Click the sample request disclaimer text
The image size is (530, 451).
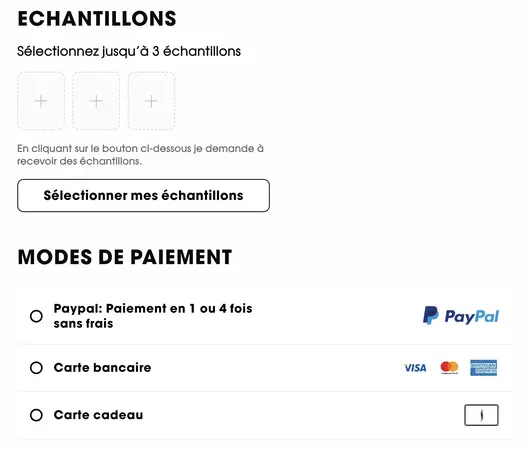tap(140, 155)
